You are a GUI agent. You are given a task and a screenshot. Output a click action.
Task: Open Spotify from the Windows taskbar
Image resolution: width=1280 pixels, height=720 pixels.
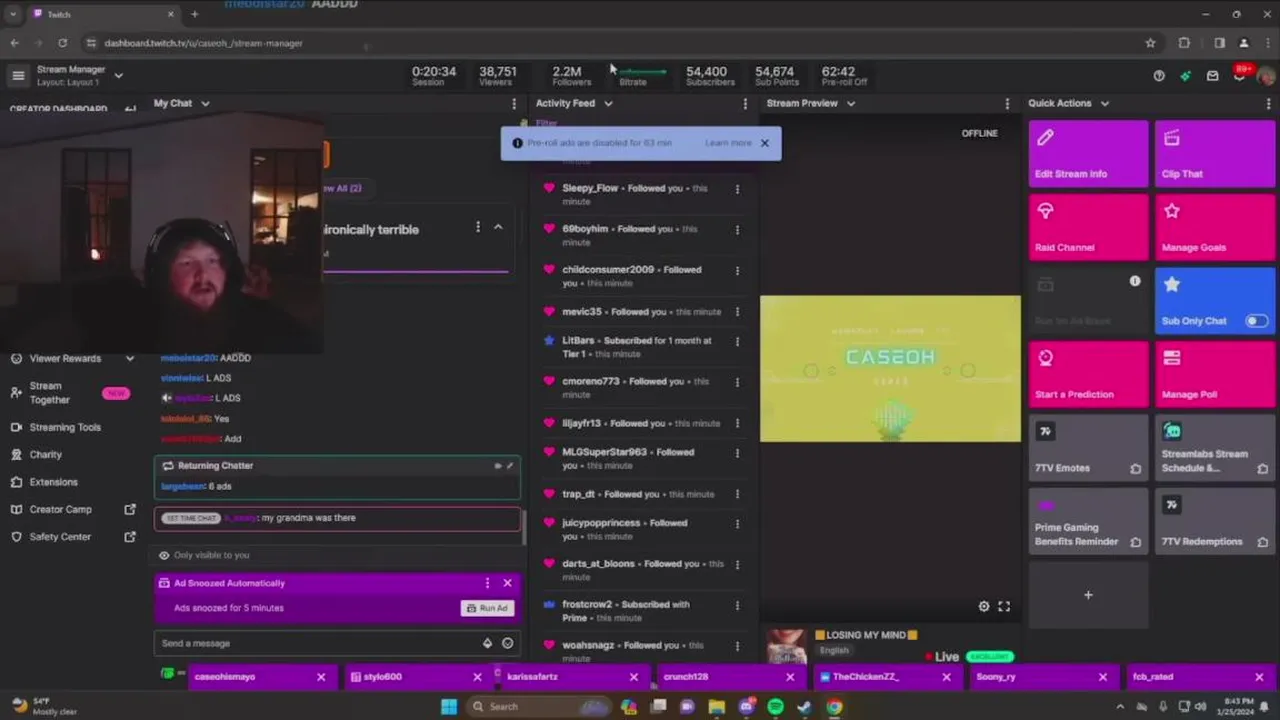[775, 707]
